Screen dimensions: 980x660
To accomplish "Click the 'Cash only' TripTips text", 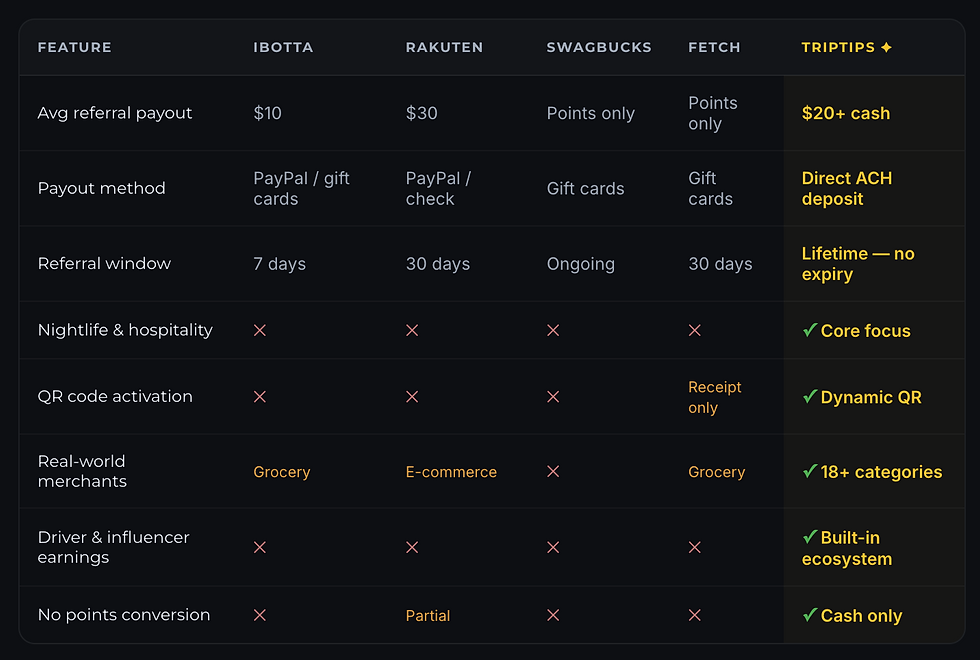I will (x=861, y=616).
